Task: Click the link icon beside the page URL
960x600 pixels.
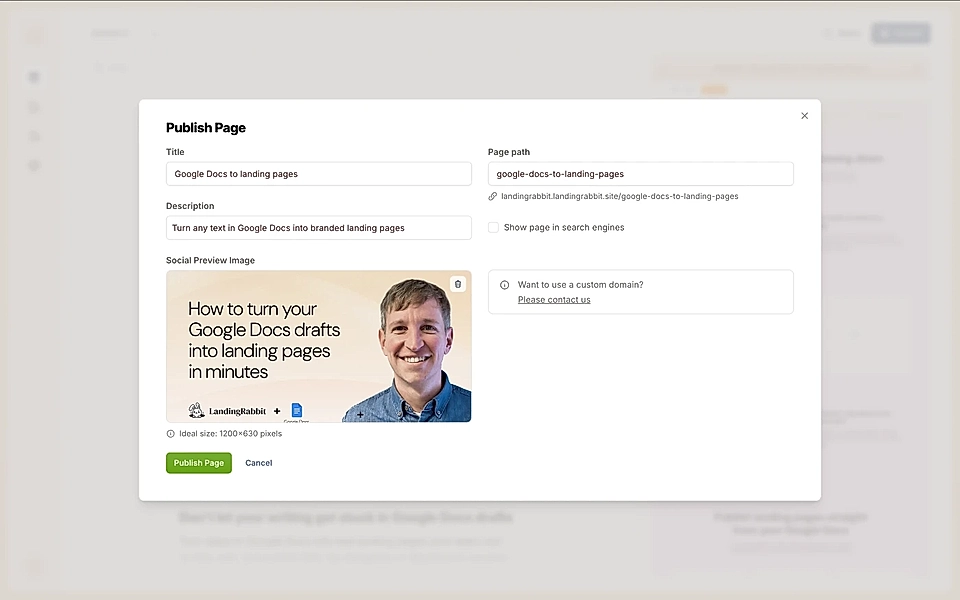Action: coord(491,196)
